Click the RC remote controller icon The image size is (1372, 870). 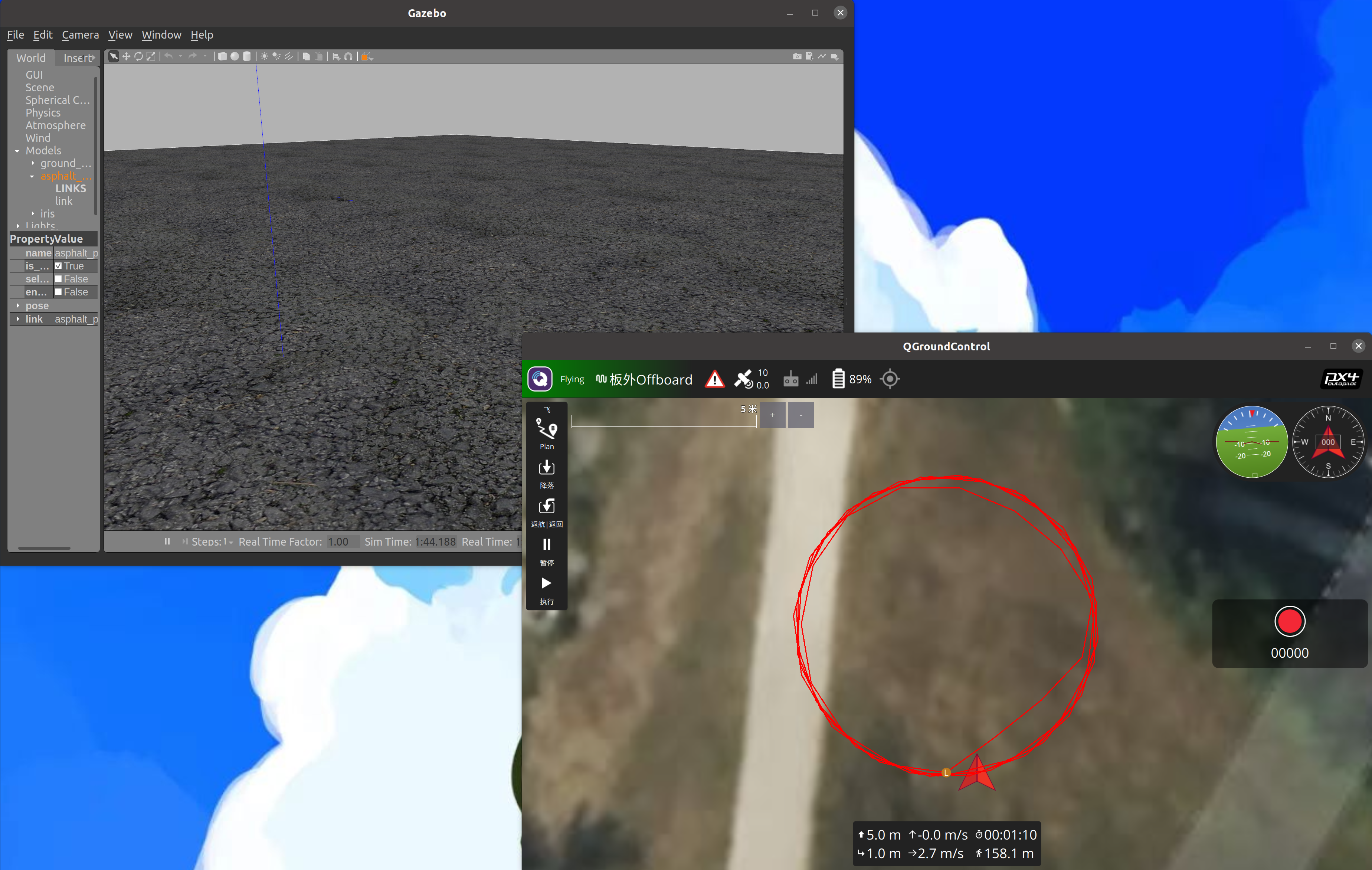791,379
